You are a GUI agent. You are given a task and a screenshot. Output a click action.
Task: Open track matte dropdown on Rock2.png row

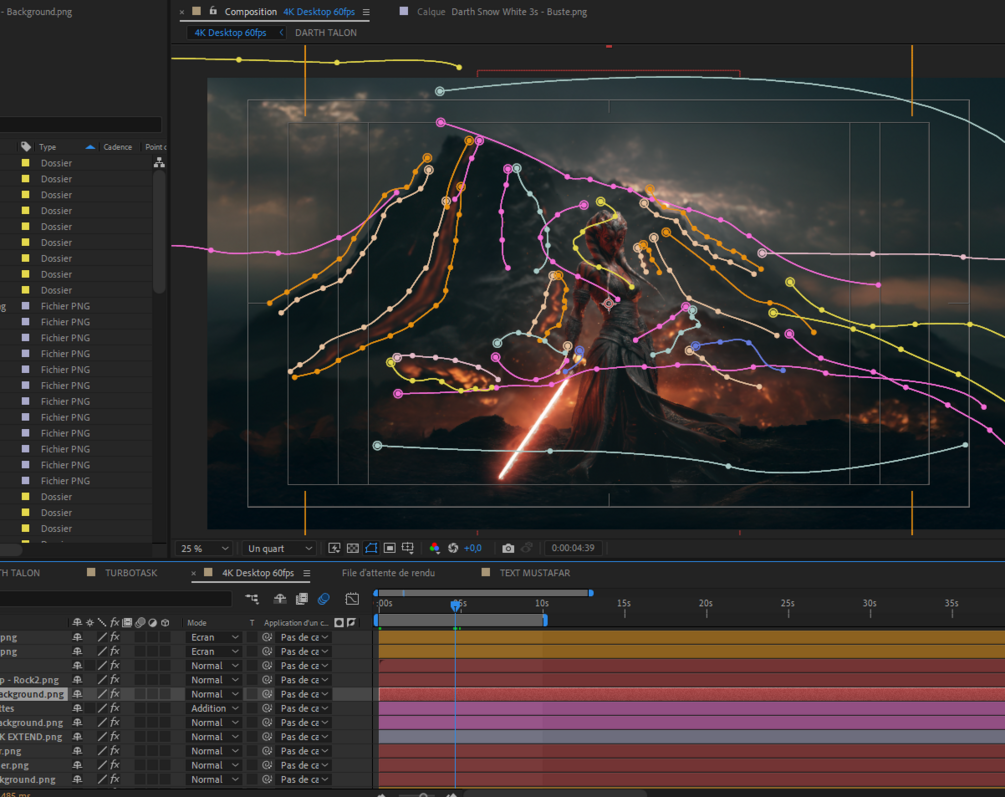[304, 680]
